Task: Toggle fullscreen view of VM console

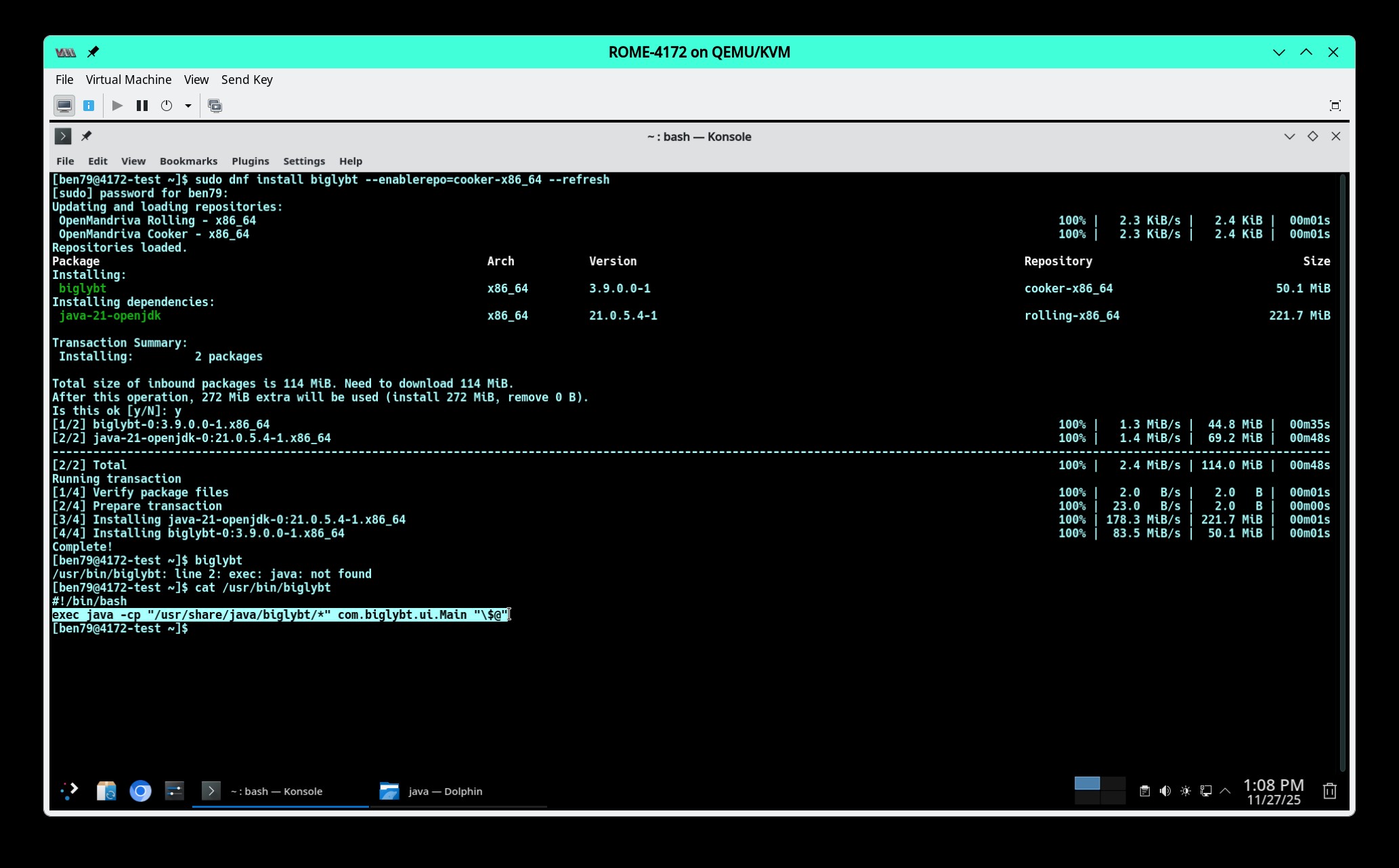Action: point(1335,106)
